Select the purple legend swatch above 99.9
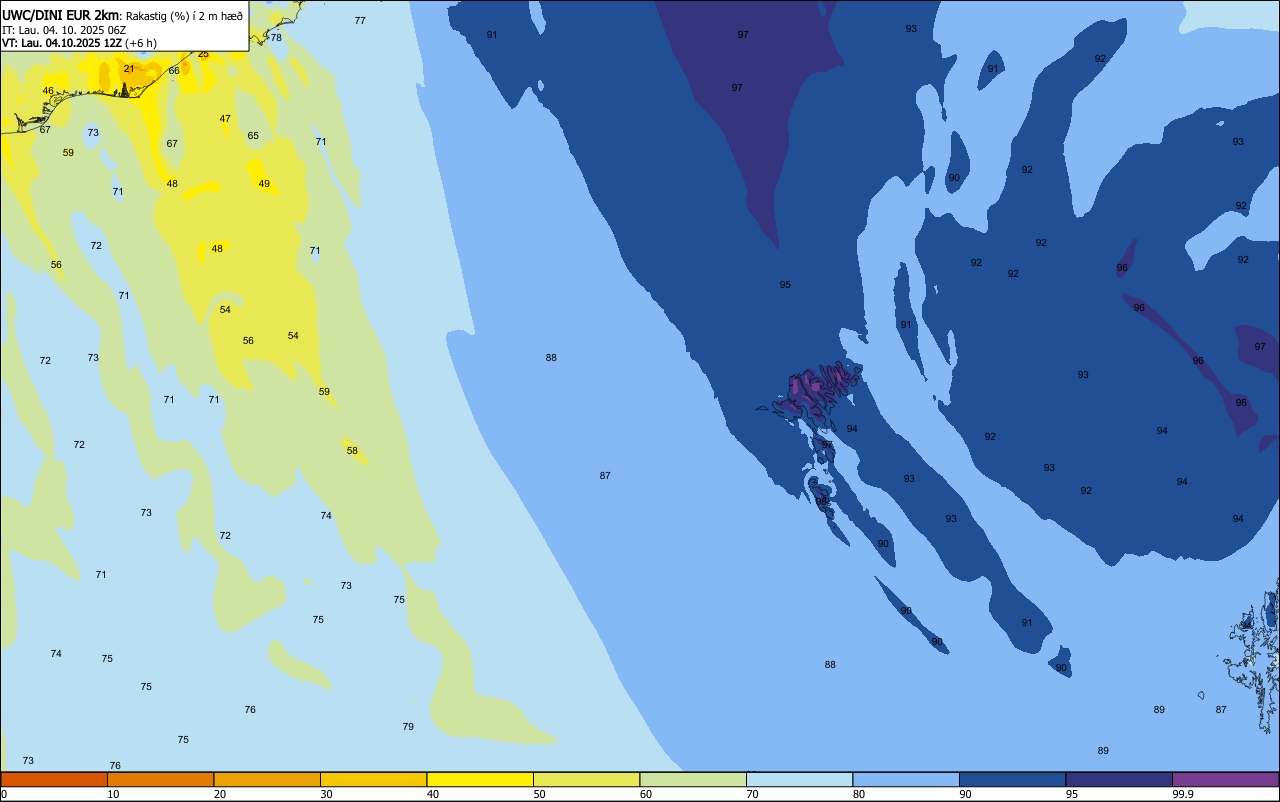Viewport: 1280px width, 802px height. tap(1225, 779)
